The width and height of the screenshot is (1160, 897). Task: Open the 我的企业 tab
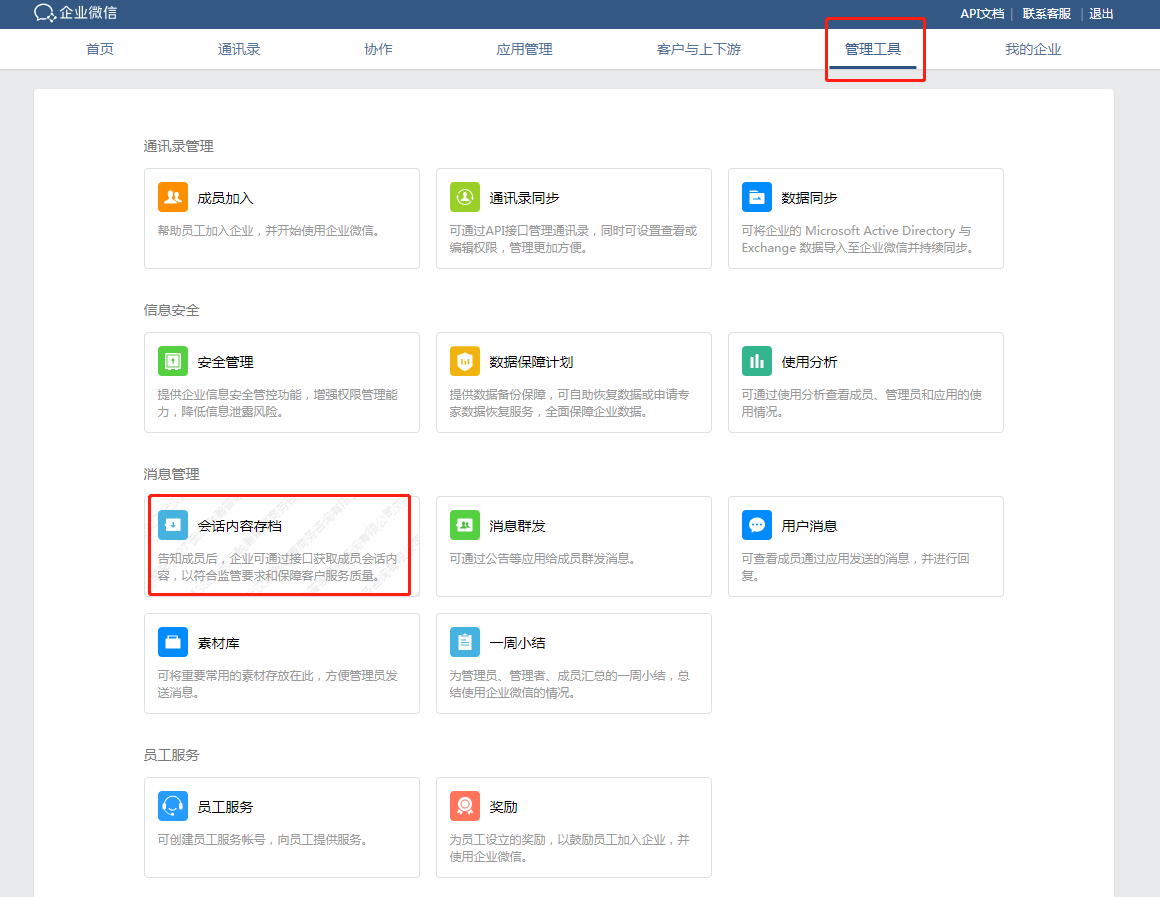pos(1033,50)
